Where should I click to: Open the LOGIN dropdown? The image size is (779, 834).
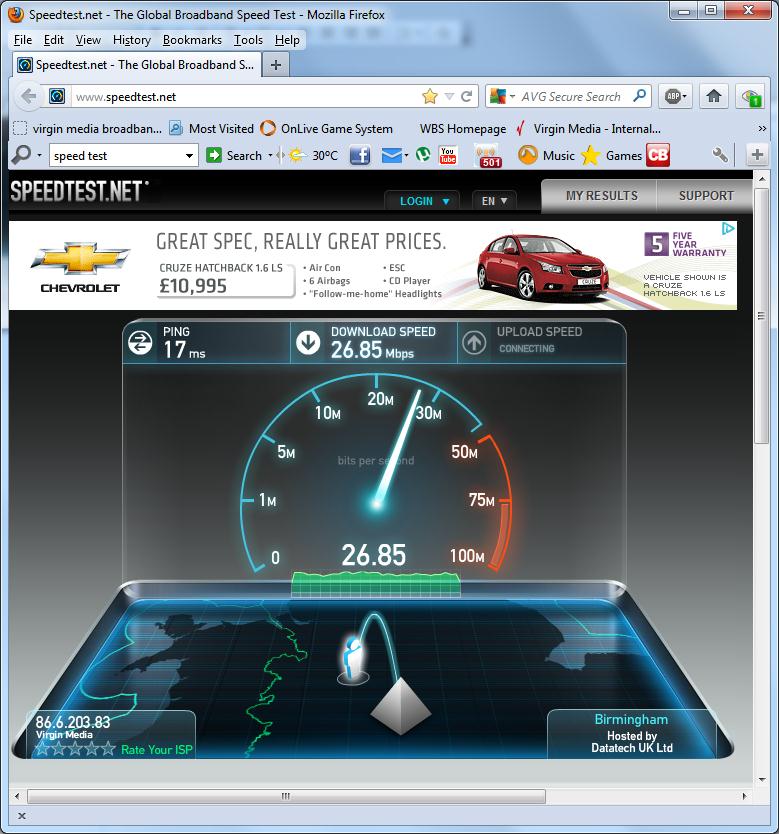[x=424, y=201]
